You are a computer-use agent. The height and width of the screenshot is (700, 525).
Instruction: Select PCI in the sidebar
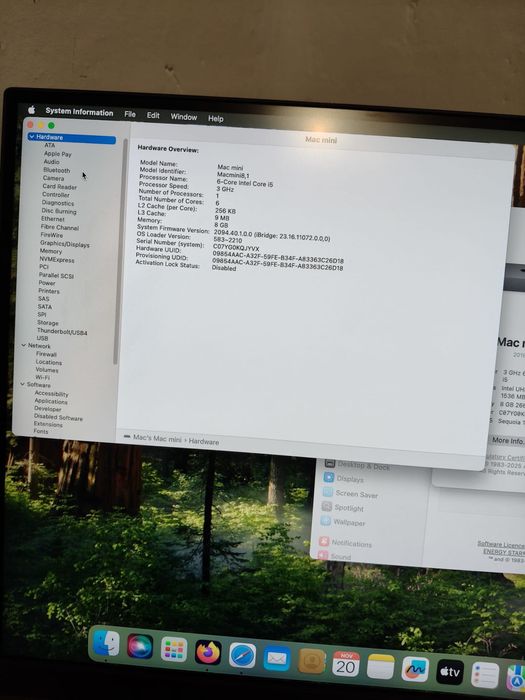pyautogui.click(x=44, y=267)
